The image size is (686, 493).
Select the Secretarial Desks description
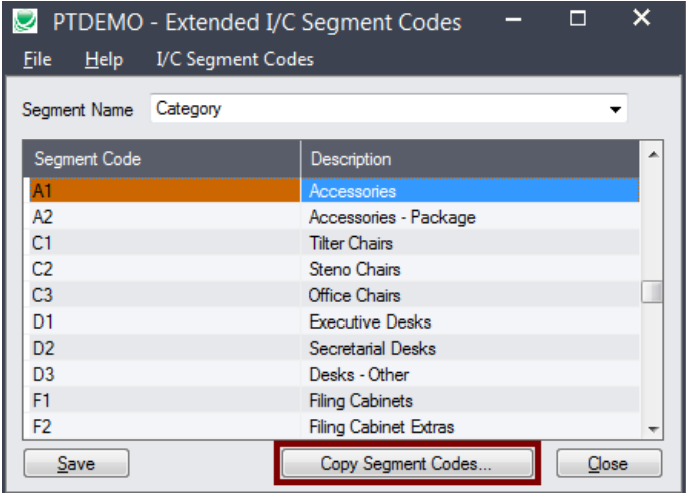click(470, 348)
